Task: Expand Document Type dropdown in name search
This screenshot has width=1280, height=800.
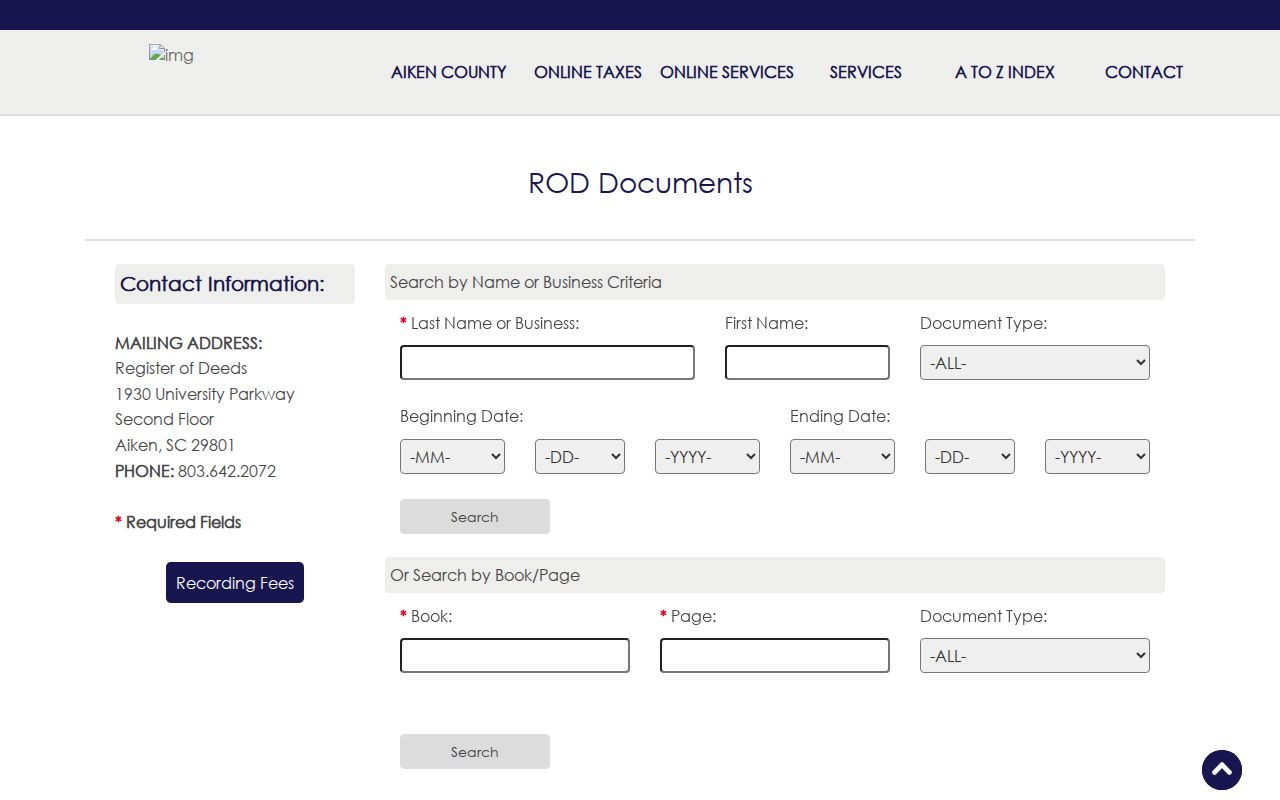Action: click(1035, 362)
